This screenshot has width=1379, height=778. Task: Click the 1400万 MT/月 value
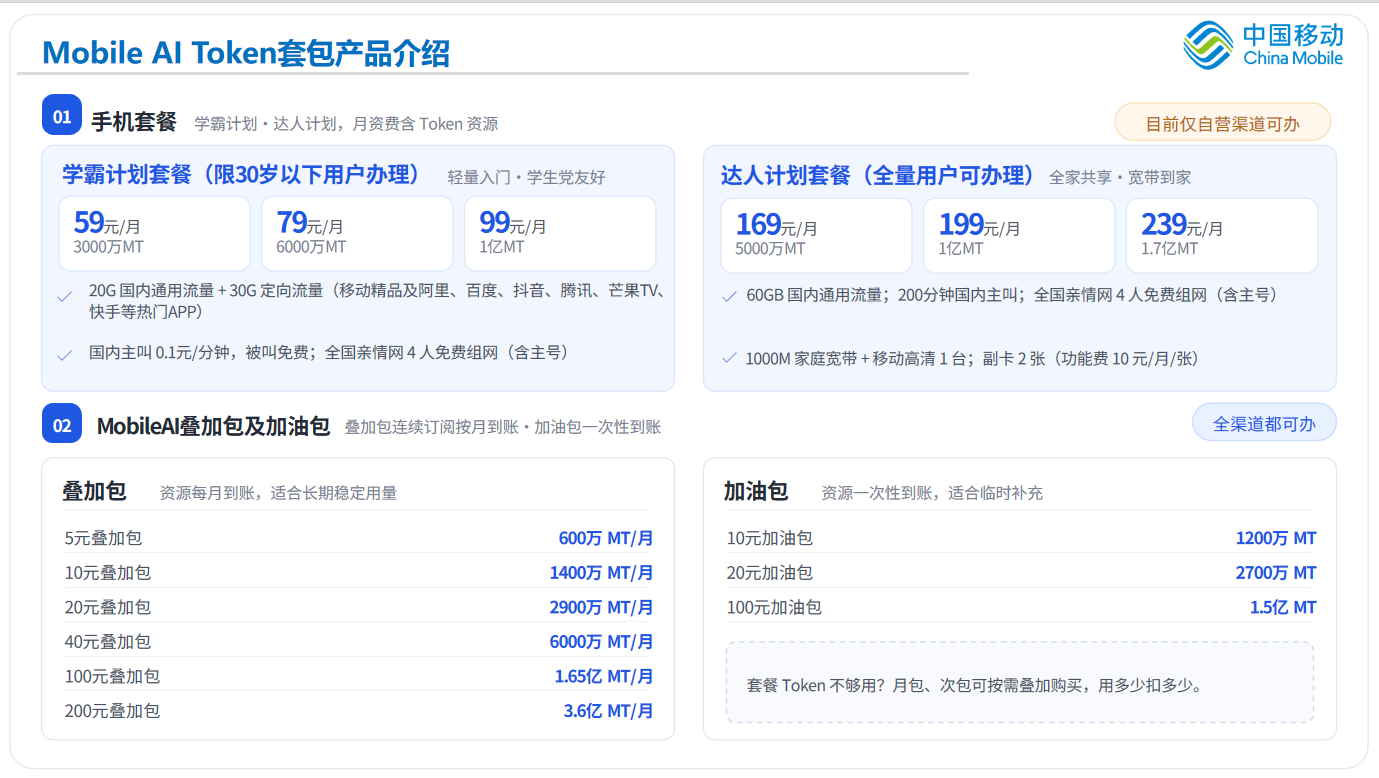(x=601, y=573)
